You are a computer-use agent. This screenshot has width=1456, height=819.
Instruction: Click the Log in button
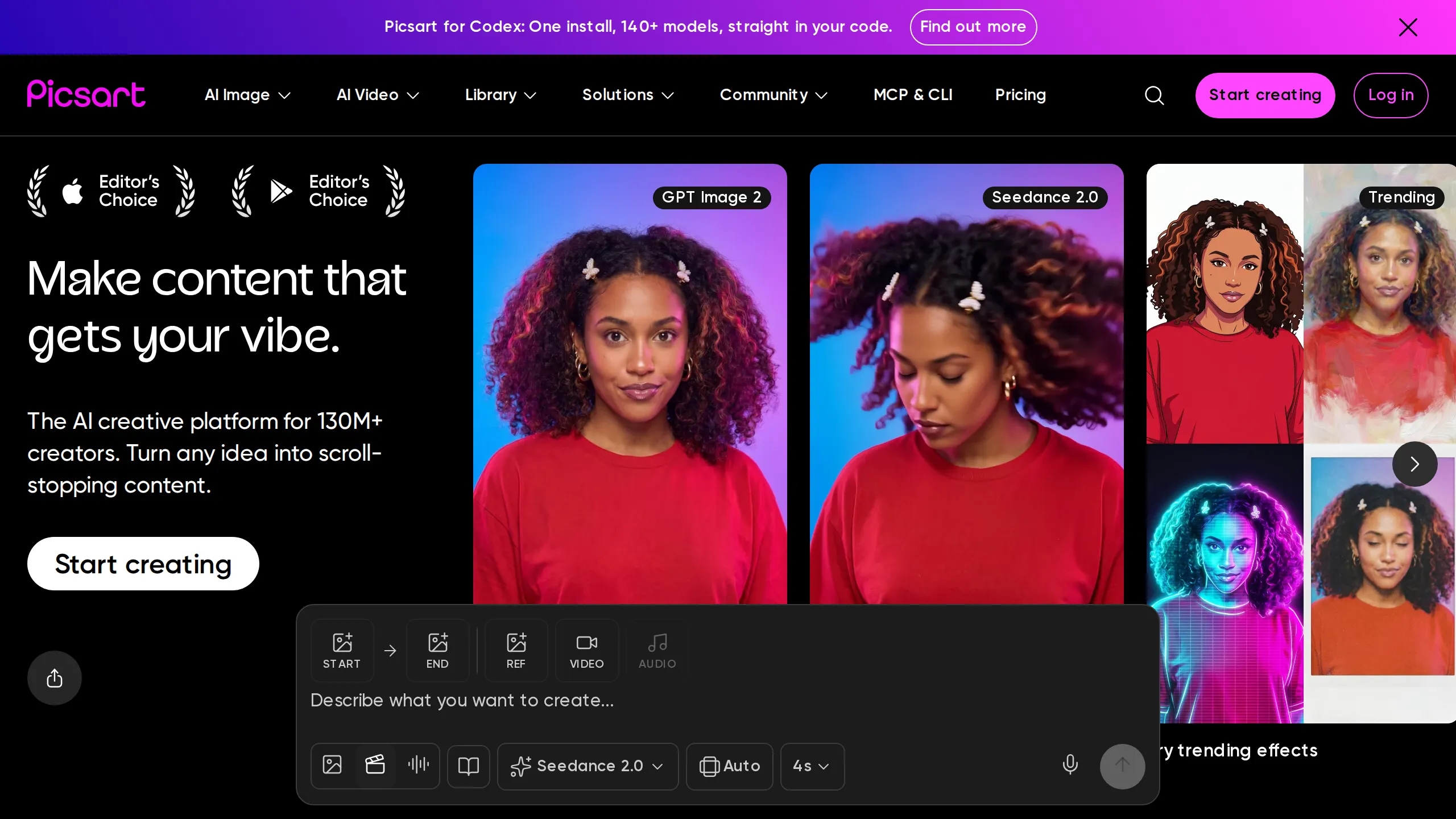tap(1391, 95)
